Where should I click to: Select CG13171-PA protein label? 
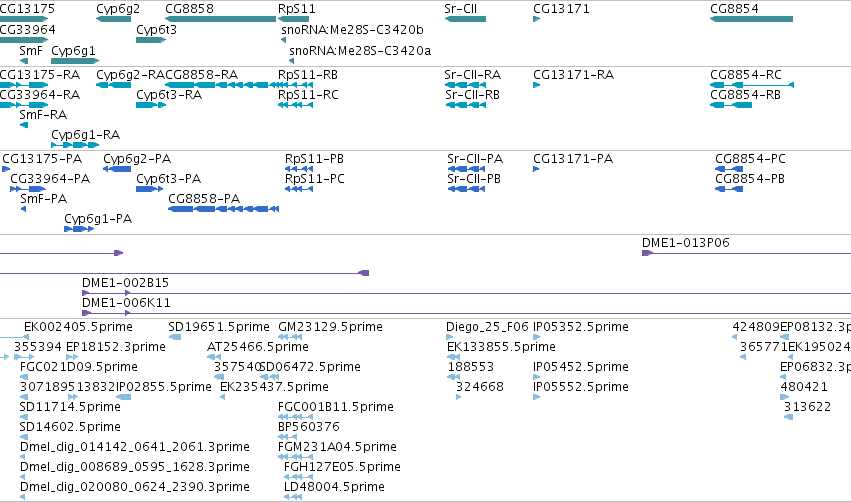[573, 159]
